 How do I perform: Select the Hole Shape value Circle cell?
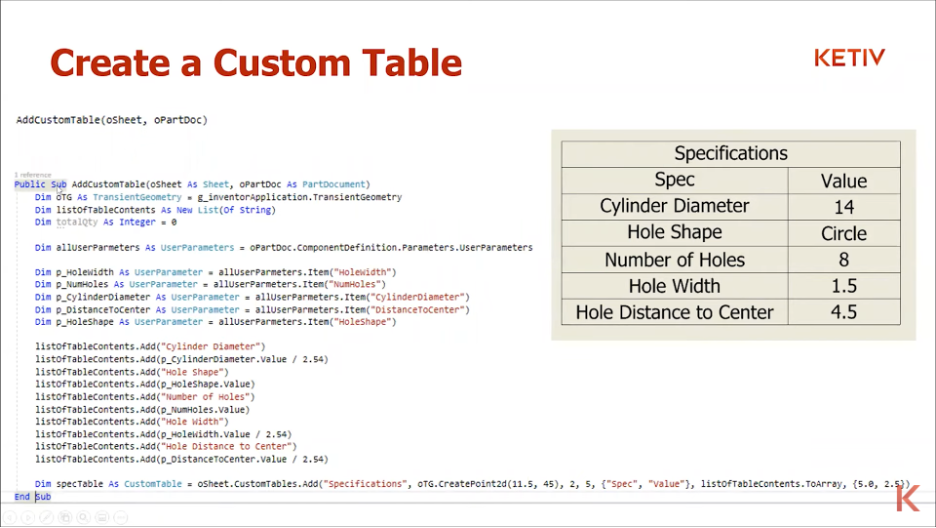[x=843, y=233]
